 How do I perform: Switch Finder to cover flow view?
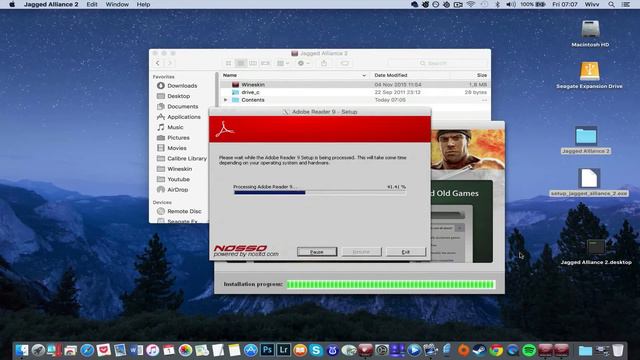tap(265, 63)
